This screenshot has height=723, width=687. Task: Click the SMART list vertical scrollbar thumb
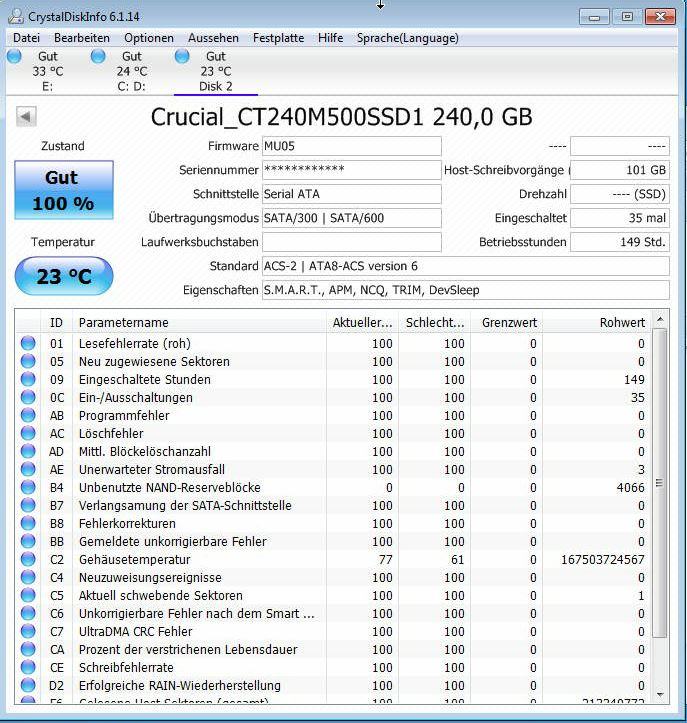point(660,483)
